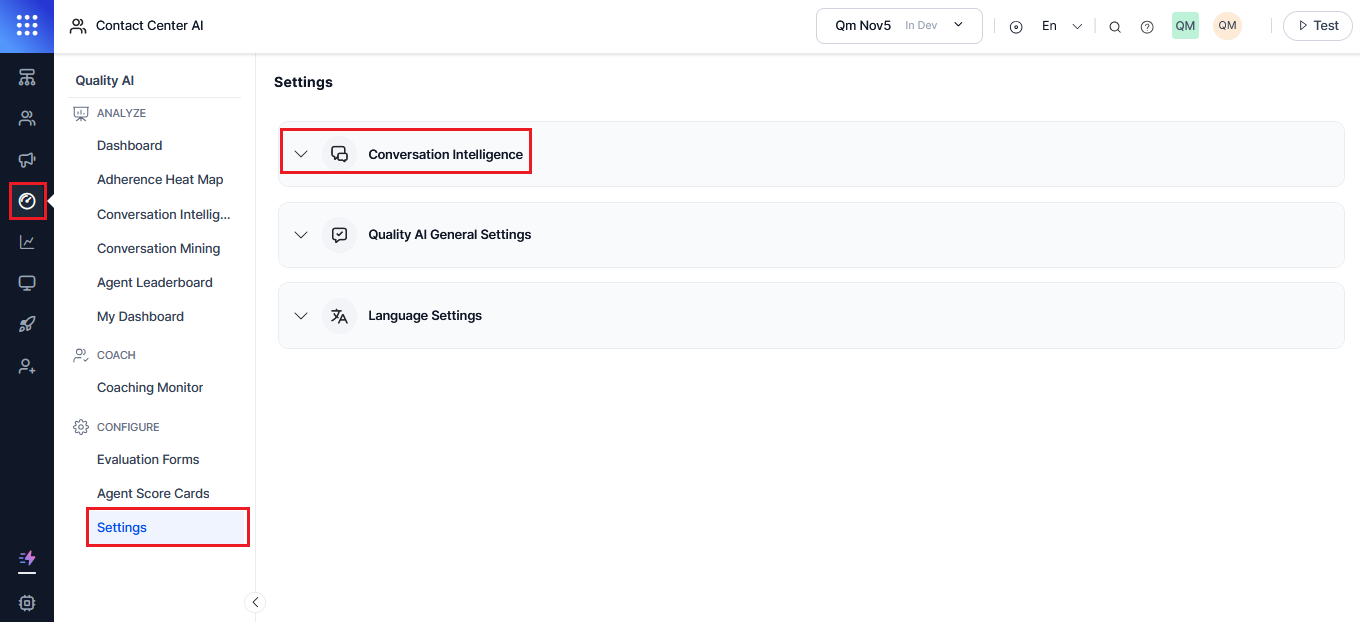This screenshot has width=1360, height=622.
Task: Open the En language dropdown
Action: [1061, 26]
